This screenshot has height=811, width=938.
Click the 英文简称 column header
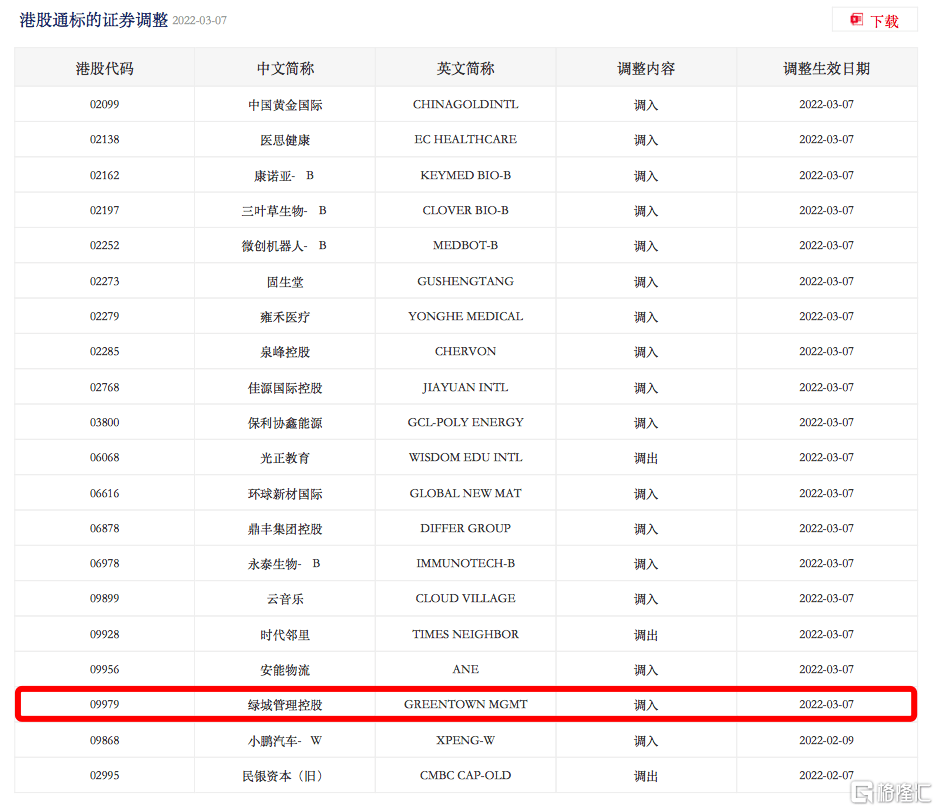coord(465,69)
